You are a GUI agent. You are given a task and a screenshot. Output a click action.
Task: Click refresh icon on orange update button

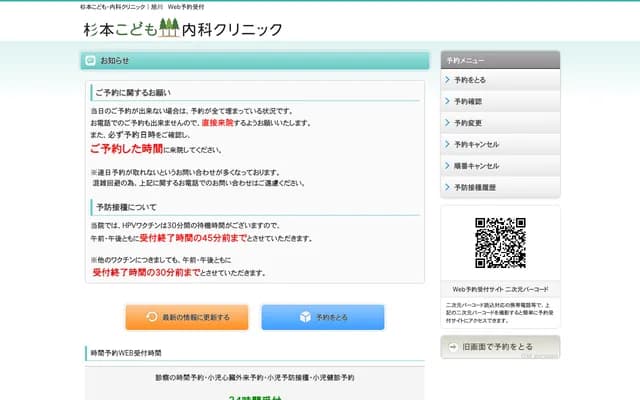coord(152,317)
